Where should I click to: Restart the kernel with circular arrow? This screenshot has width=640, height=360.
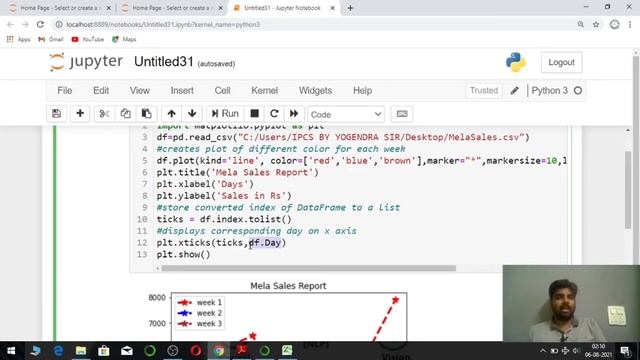pyautogui.click(x=274, y=114)
